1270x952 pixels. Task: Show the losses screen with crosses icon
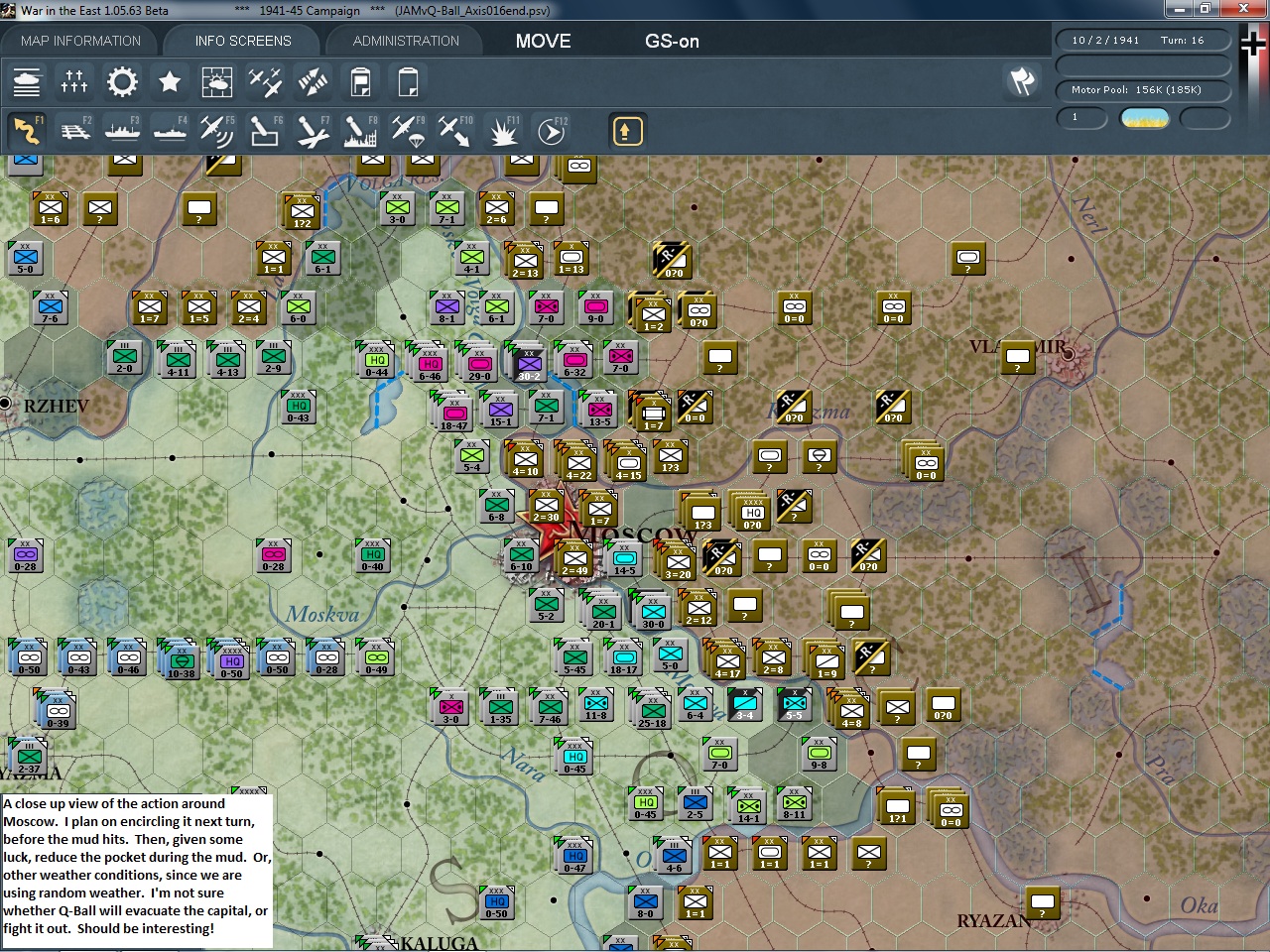(74, 81)
